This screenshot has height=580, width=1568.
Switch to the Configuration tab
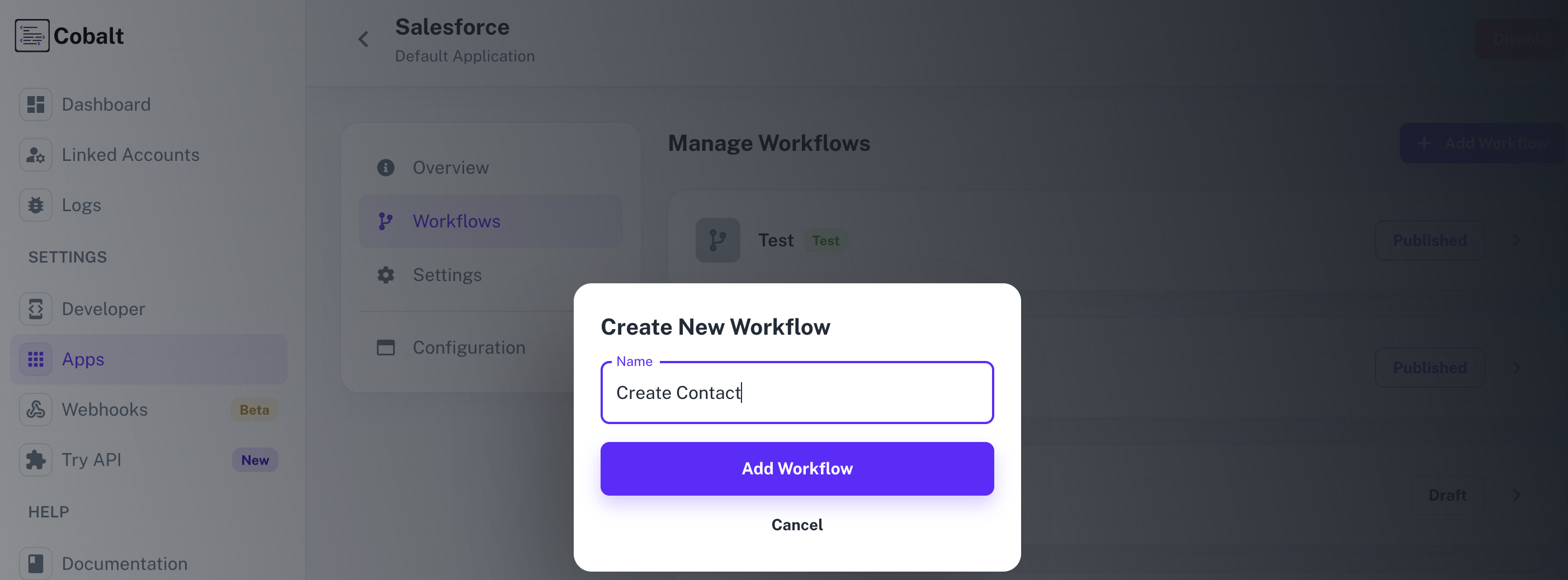click(469, 347)
